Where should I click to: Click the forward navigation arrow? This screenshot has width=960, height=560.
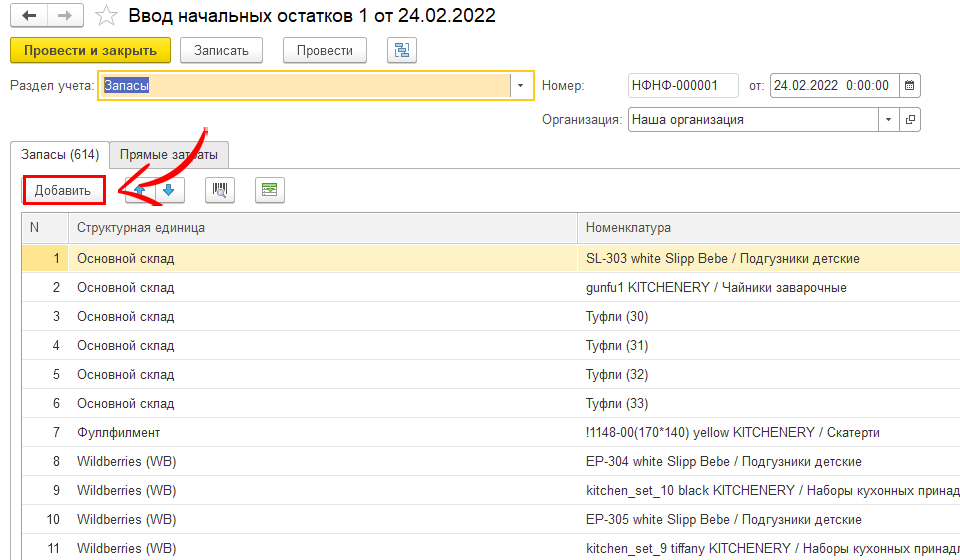coord(65,16)
